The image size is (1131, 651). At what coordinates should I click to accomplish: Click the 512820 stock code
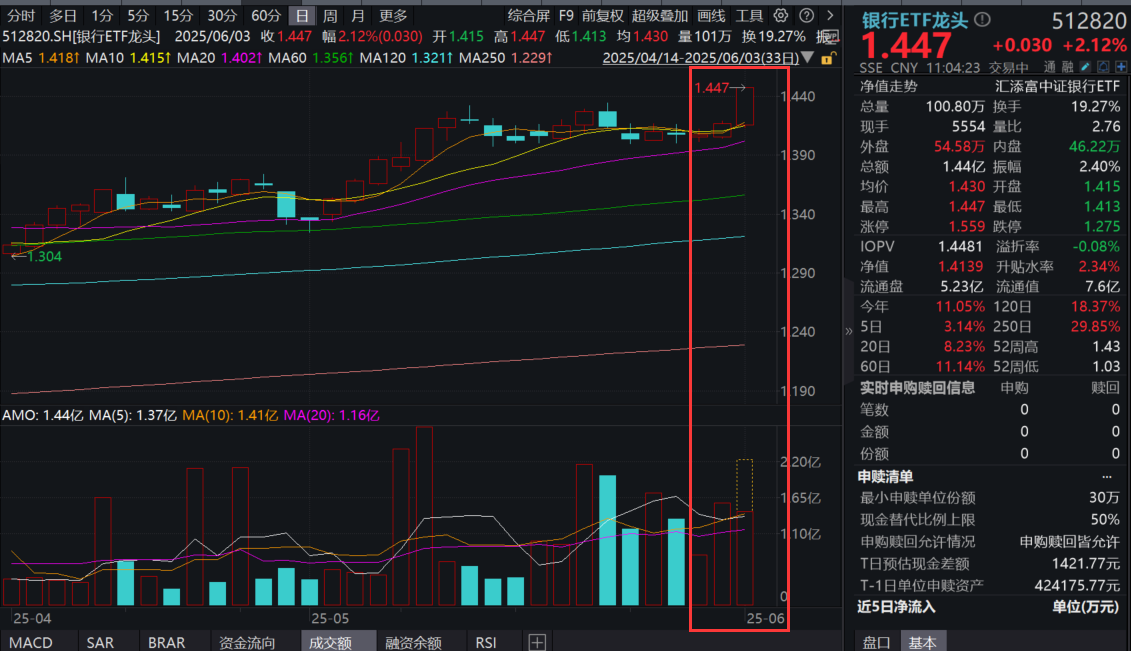tap(1088, 21)
